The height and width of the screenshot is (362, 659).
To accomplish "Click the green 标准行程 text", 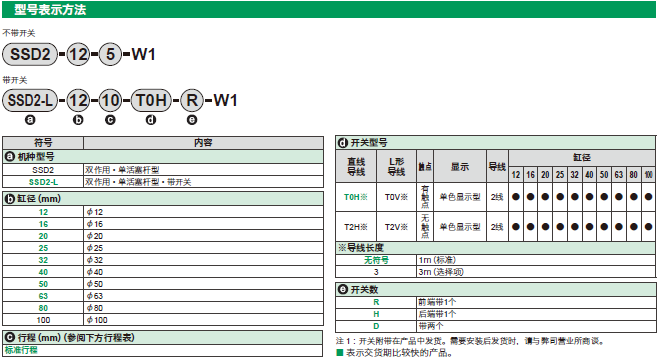I will point(21,350).
